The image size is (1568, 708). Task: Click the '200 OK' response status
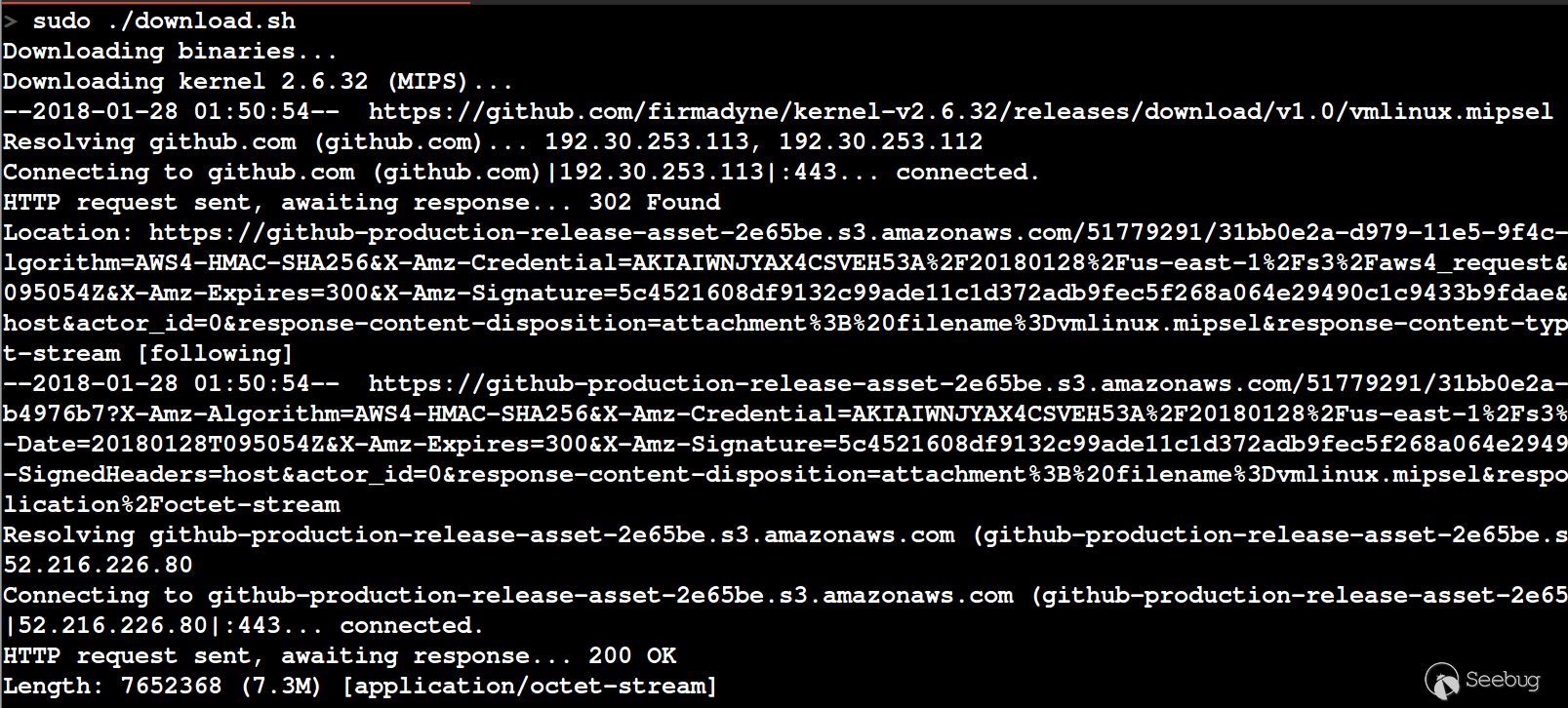coord(632,655)
